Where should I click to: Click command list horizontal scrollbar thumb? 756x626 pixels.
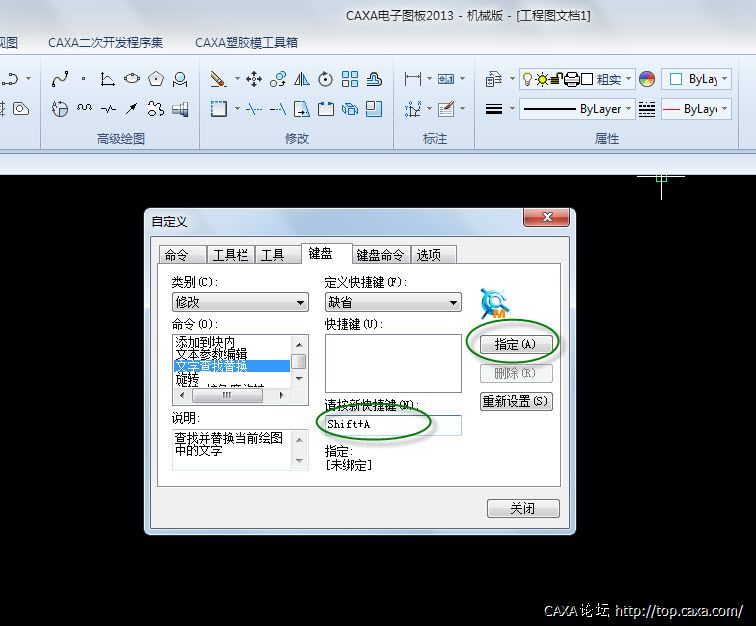[227, 395]
